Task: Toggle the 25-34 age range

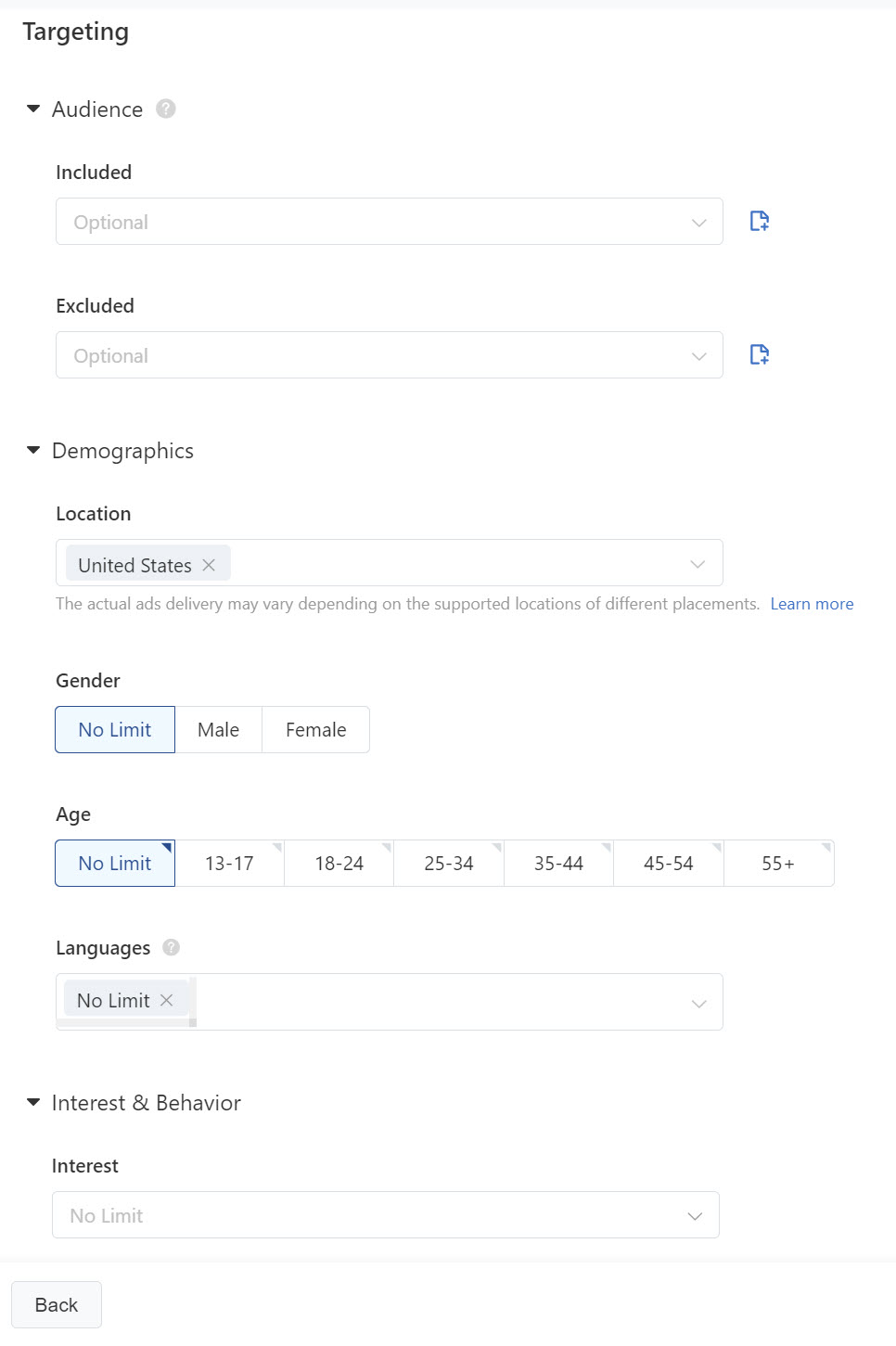Action: [x=449, y=864]
